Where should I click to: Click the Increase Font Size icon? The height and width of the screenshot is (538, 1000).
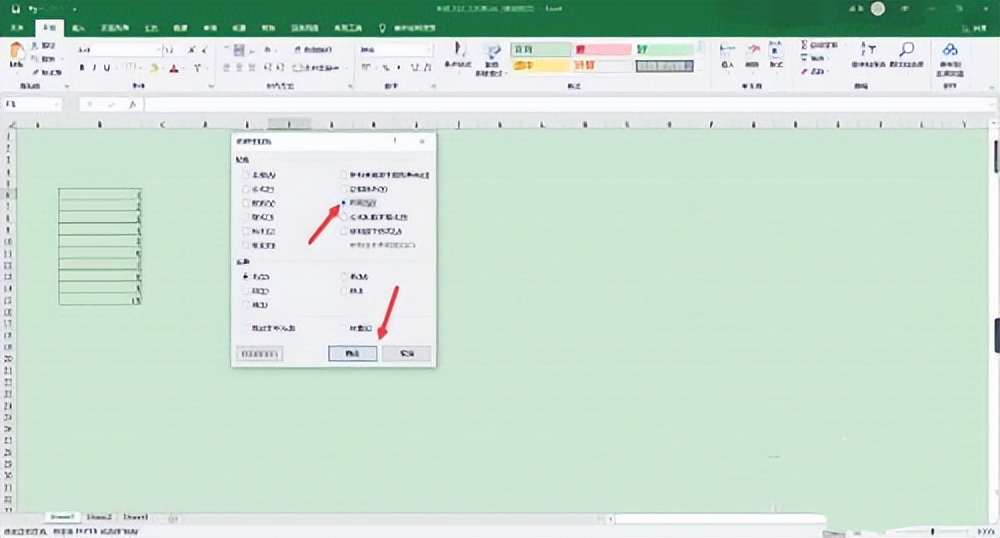tap(191, 49)
